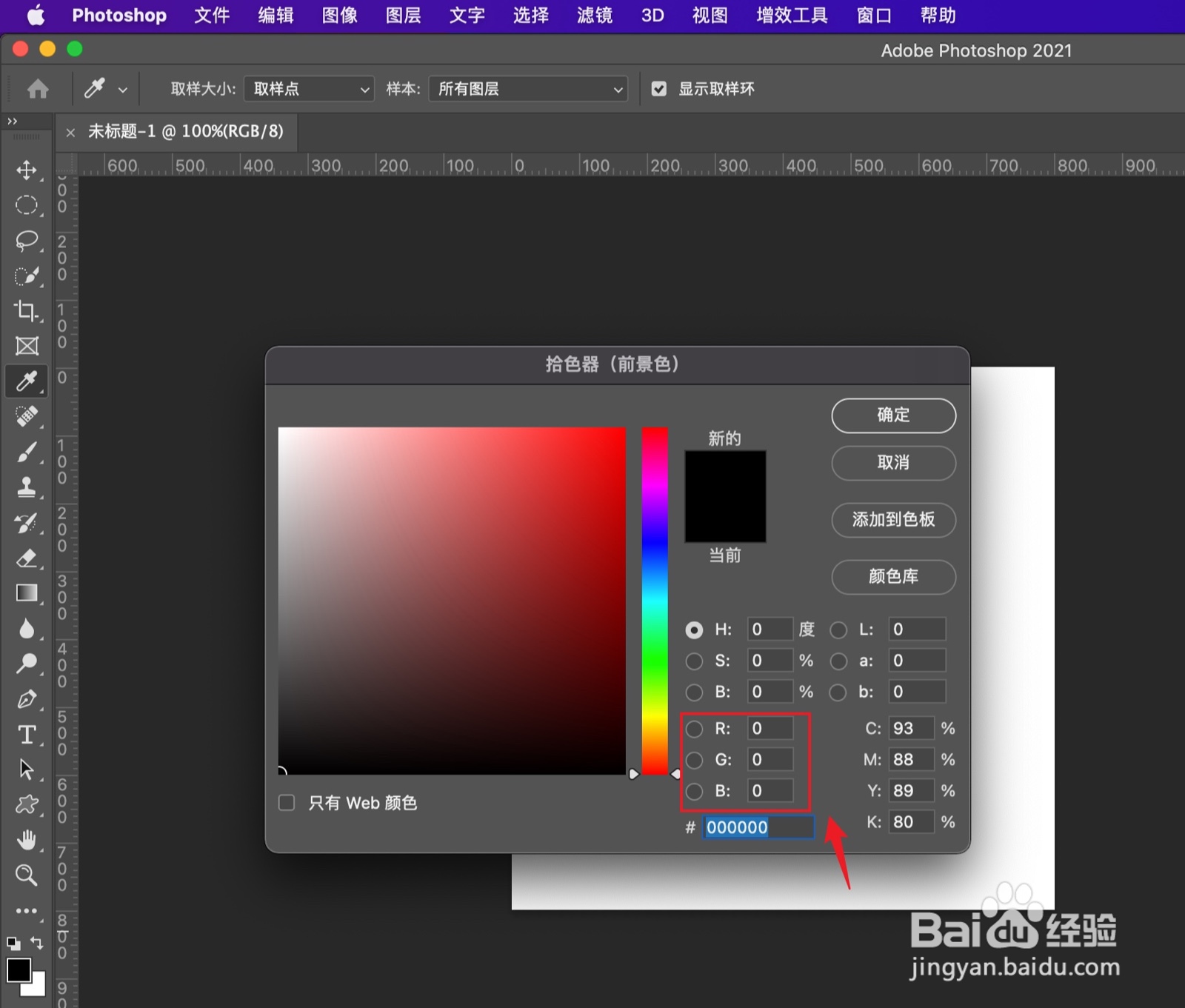Screen dimensions: 1185x1008
Task: Select the HSB brightness B radio button
Action: [x=694, y=692]
